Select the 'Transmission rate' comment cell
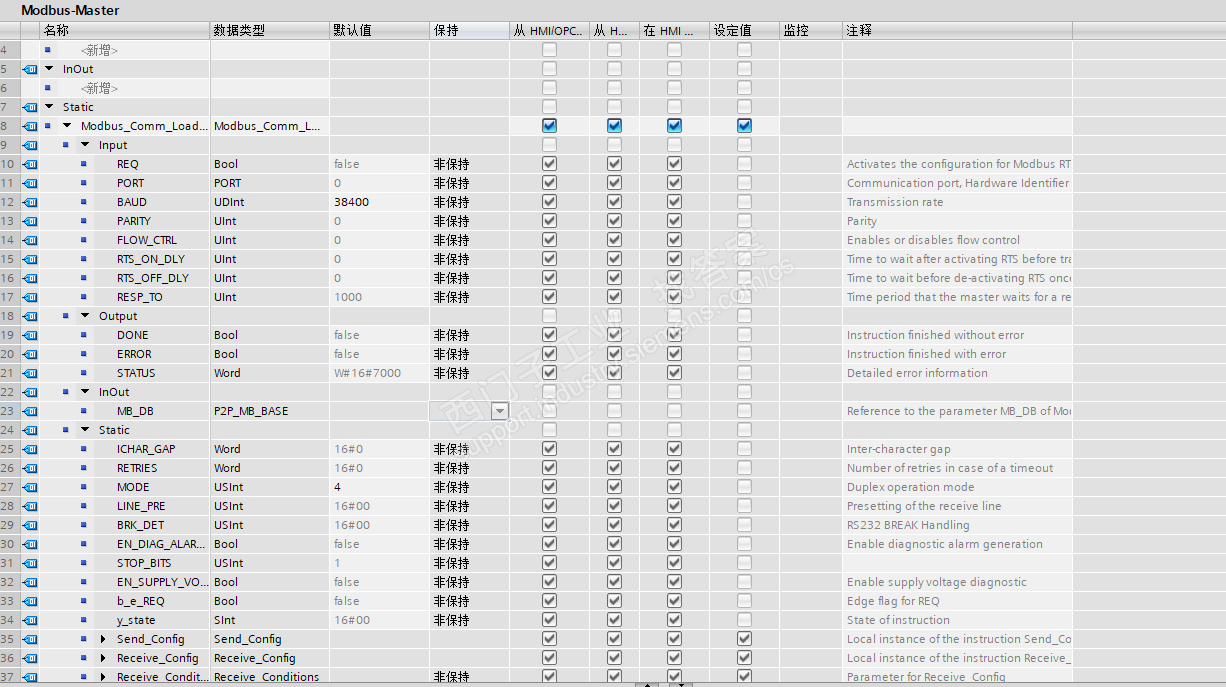This screenshot has height=687, width=1226. pos(957,202)
